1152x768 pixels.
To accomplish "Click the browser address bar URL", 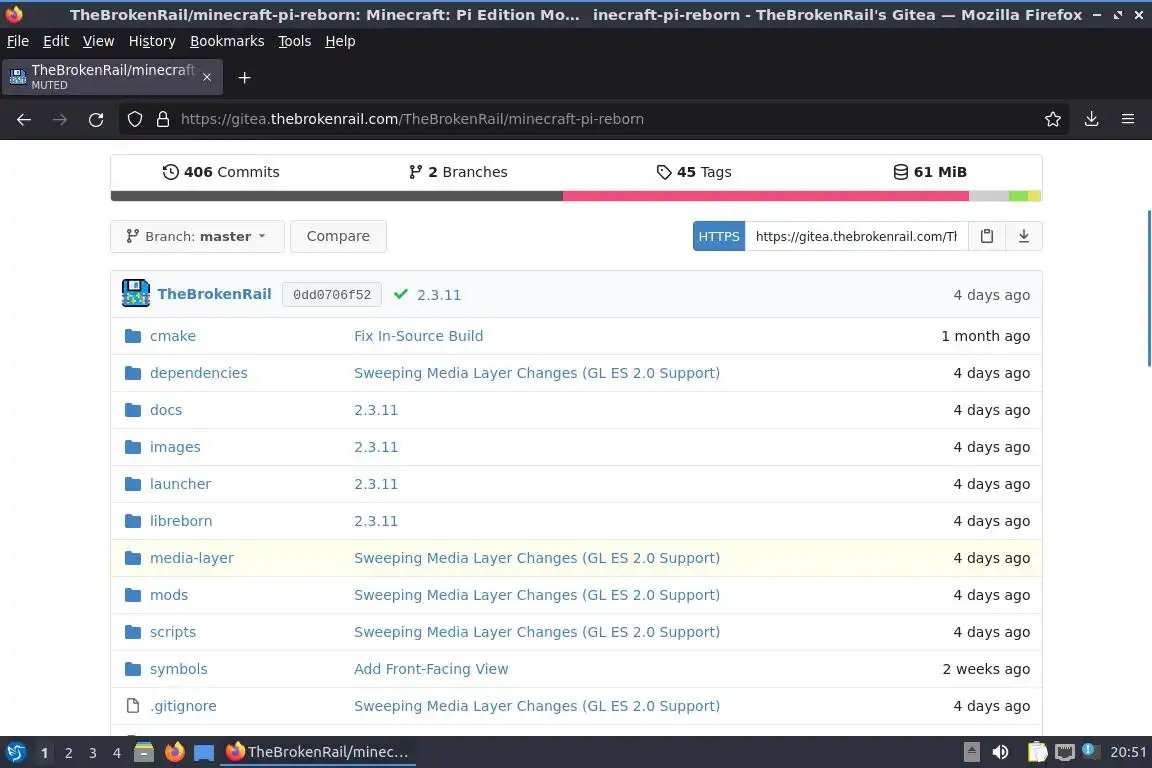I will click(x=412, y=119).
